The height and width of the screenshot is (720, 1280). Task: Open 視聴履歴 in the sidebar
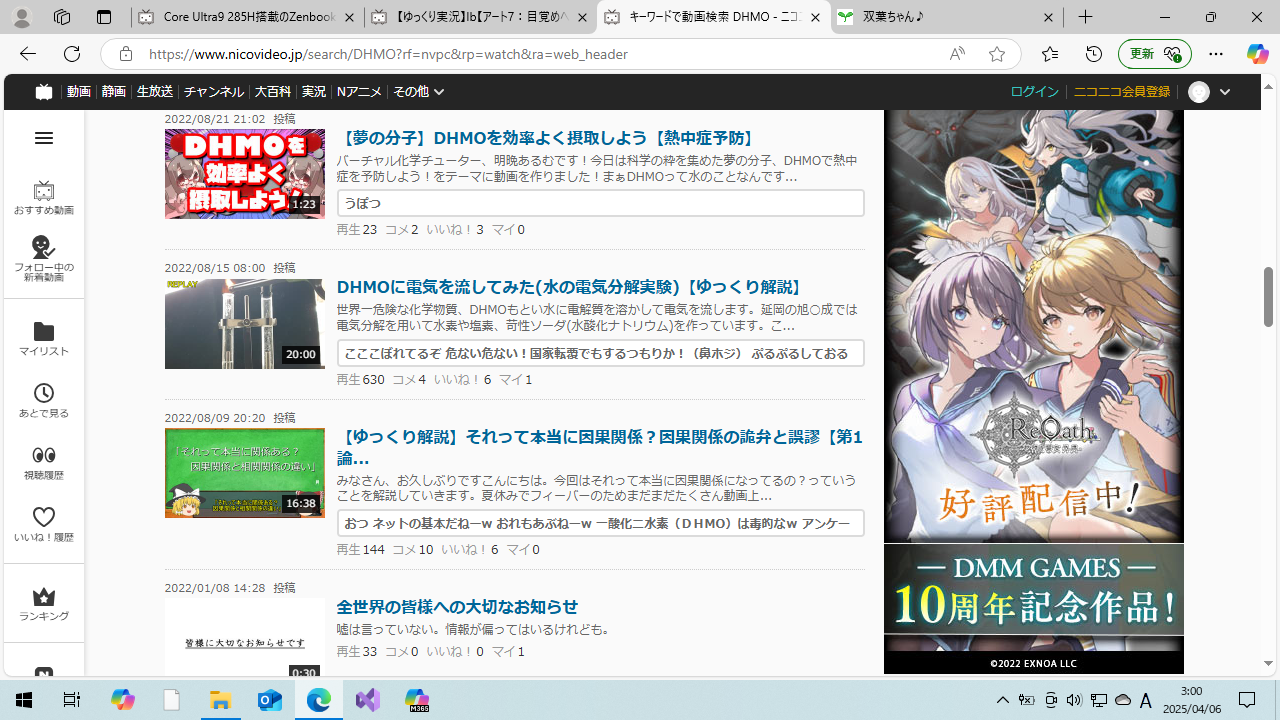pyautogui.click(x=43, y=462)
